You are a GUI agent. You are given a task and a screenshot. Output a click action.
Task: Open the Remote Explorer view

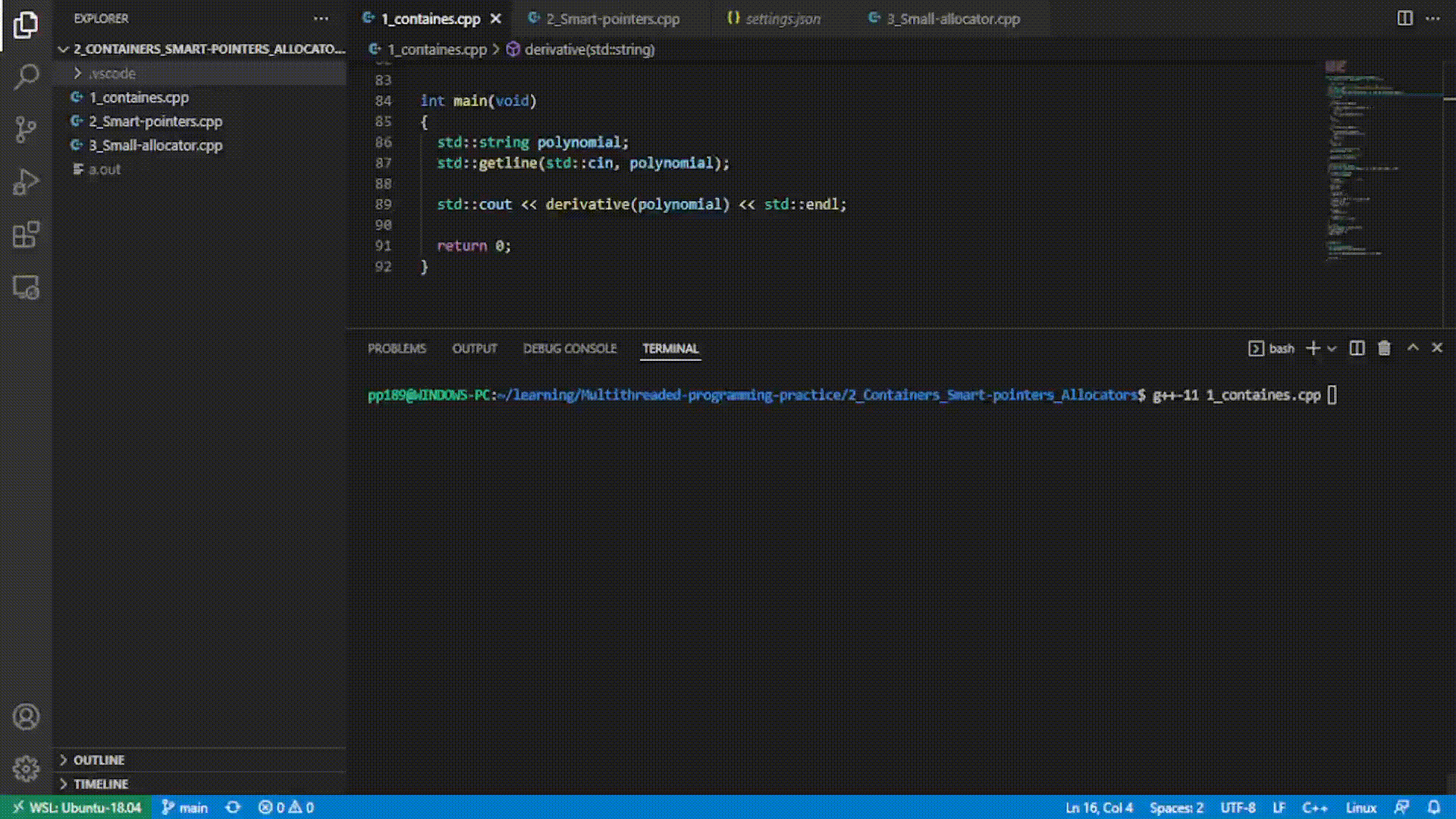pyautogui.click(x=26, y=287)
